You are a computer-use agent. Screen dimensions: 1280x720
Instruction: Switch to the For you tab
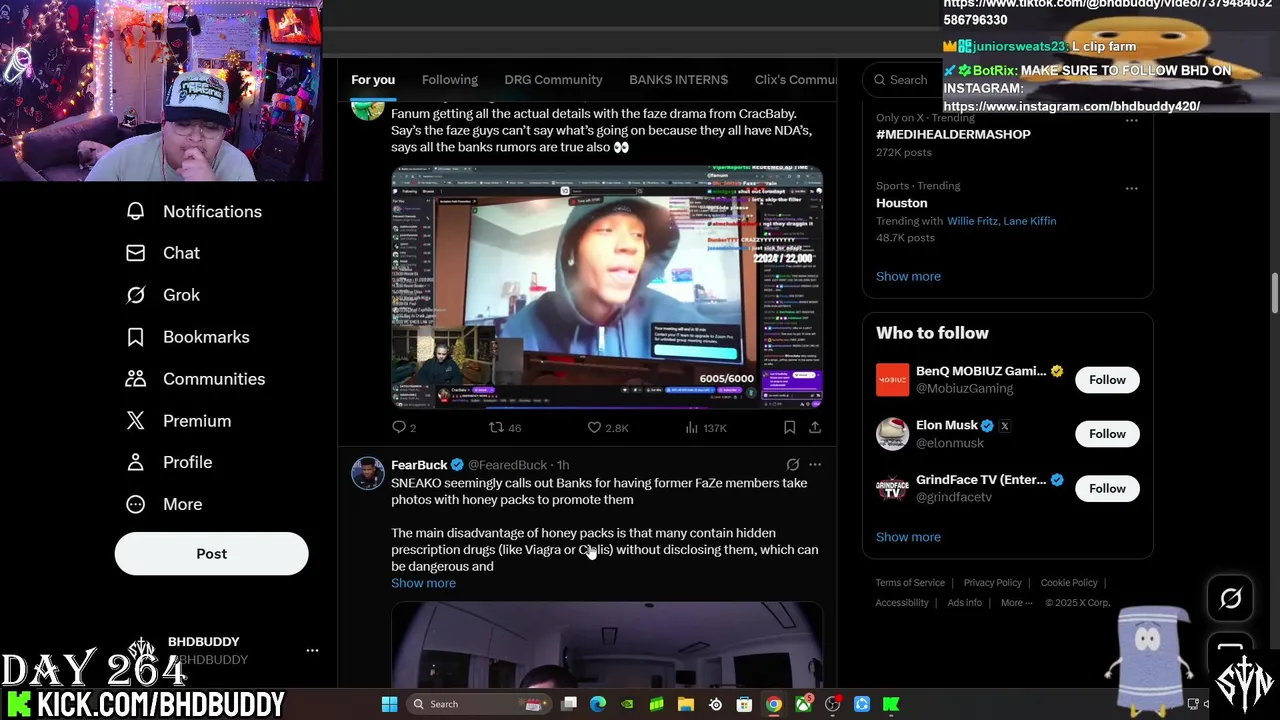click(373, 80)
